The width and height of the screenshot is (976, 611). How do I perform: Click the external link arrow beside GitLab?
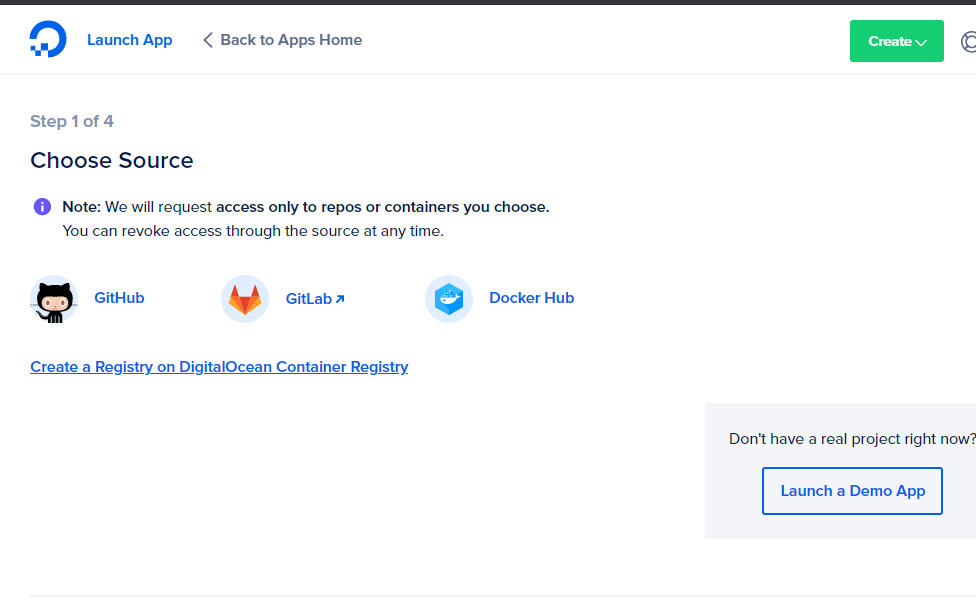(x=340, y=299)
